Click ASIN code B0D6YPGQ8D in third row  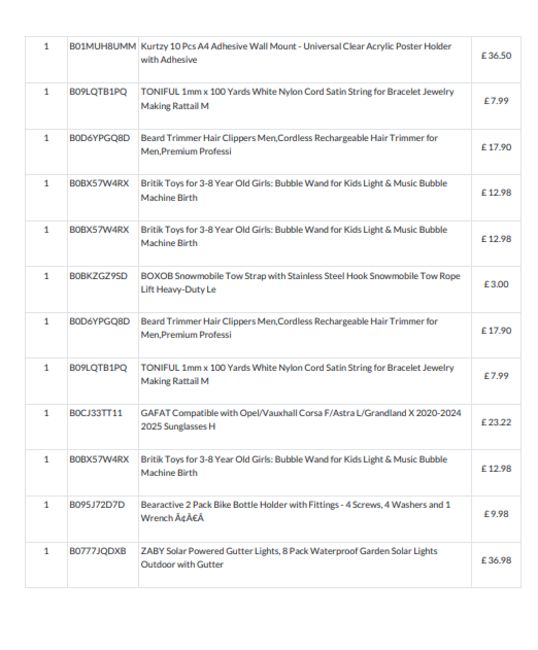click(x=99, y=138)
